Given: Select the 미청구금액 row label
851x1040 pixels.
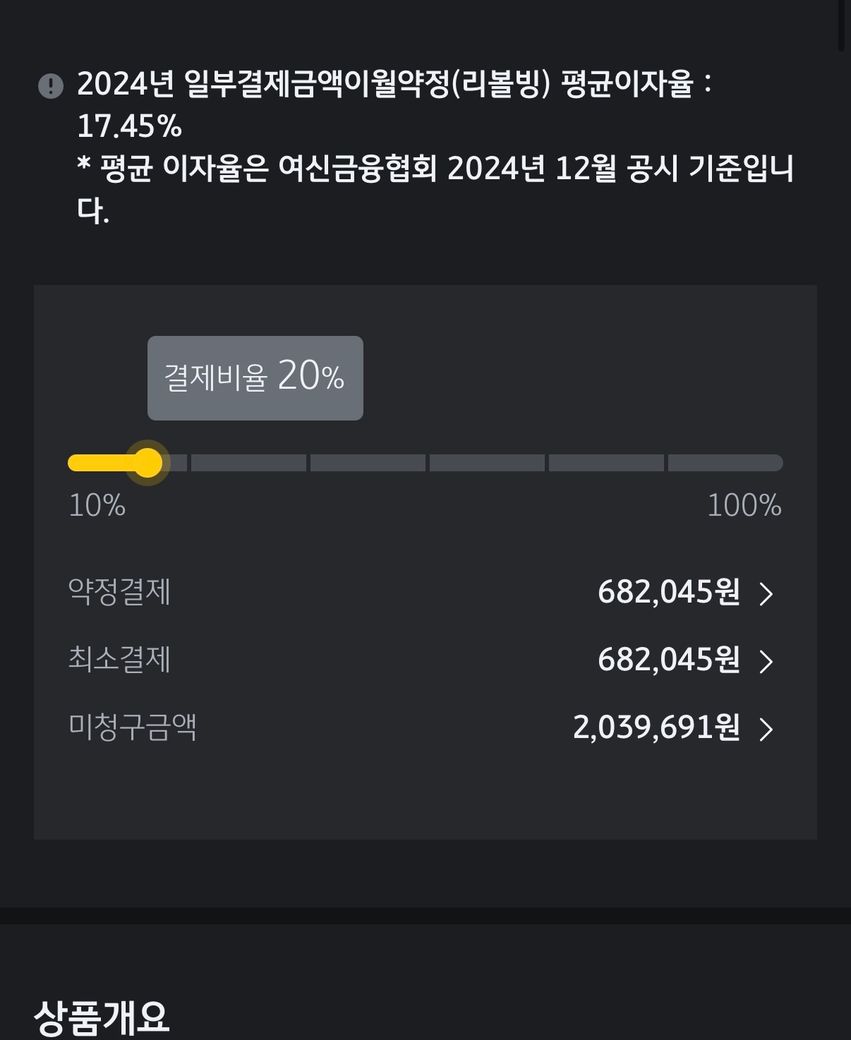Looking at the screenshot, I should tap(132, 727).
